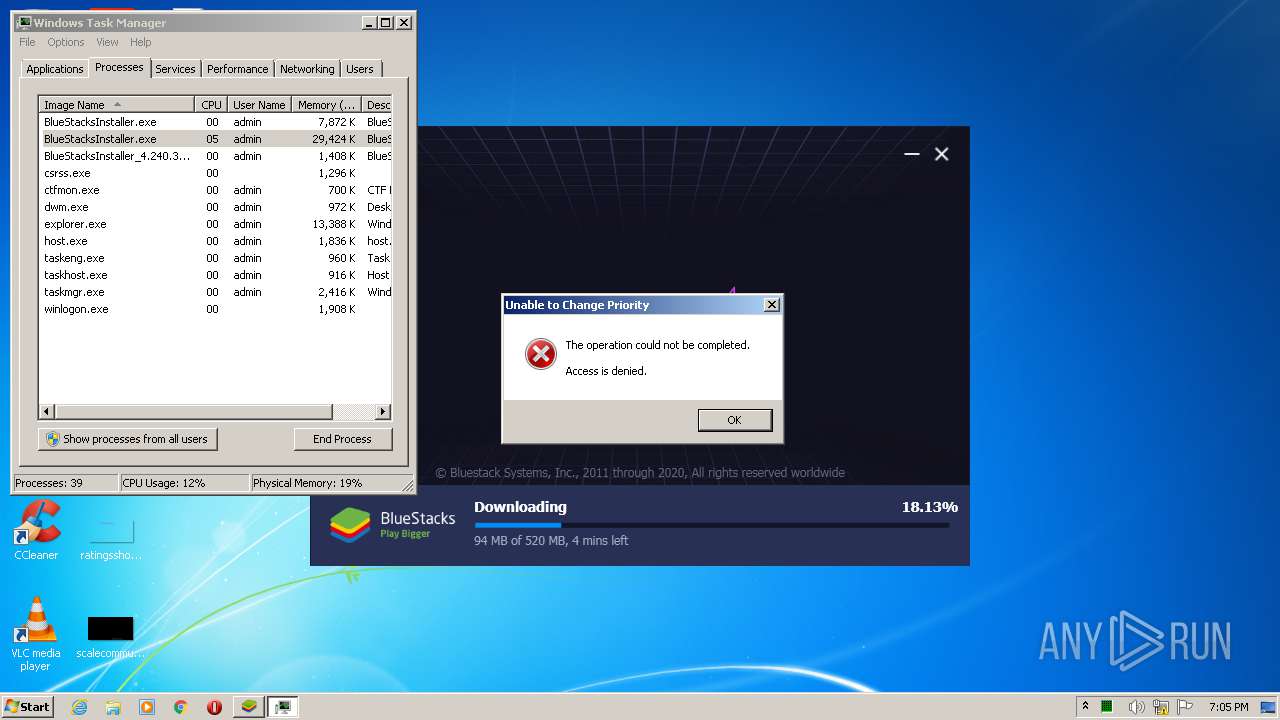
Task: Select BlueStacksInstaller.exe row using 29,424 K
Action: tap(215, 139)
